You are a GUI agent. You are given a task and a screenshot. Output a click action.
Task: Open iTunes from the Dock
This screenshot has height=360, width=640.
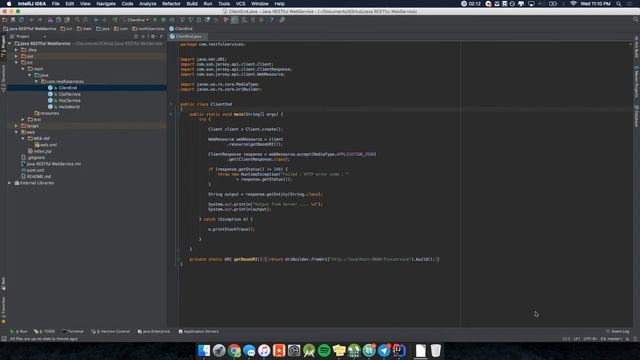coord(264,351)
